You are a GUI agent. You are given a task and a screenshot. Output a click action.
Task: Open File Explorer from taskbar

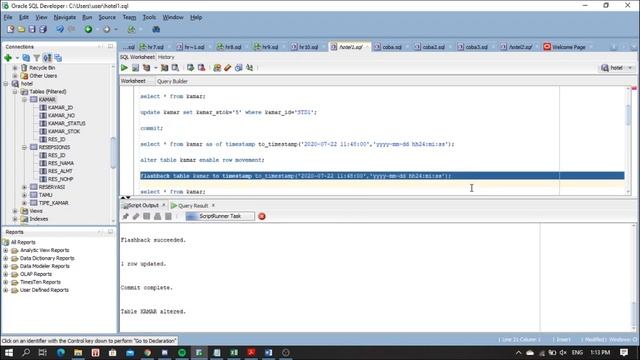pyautogui.click(x=78, y=353)
